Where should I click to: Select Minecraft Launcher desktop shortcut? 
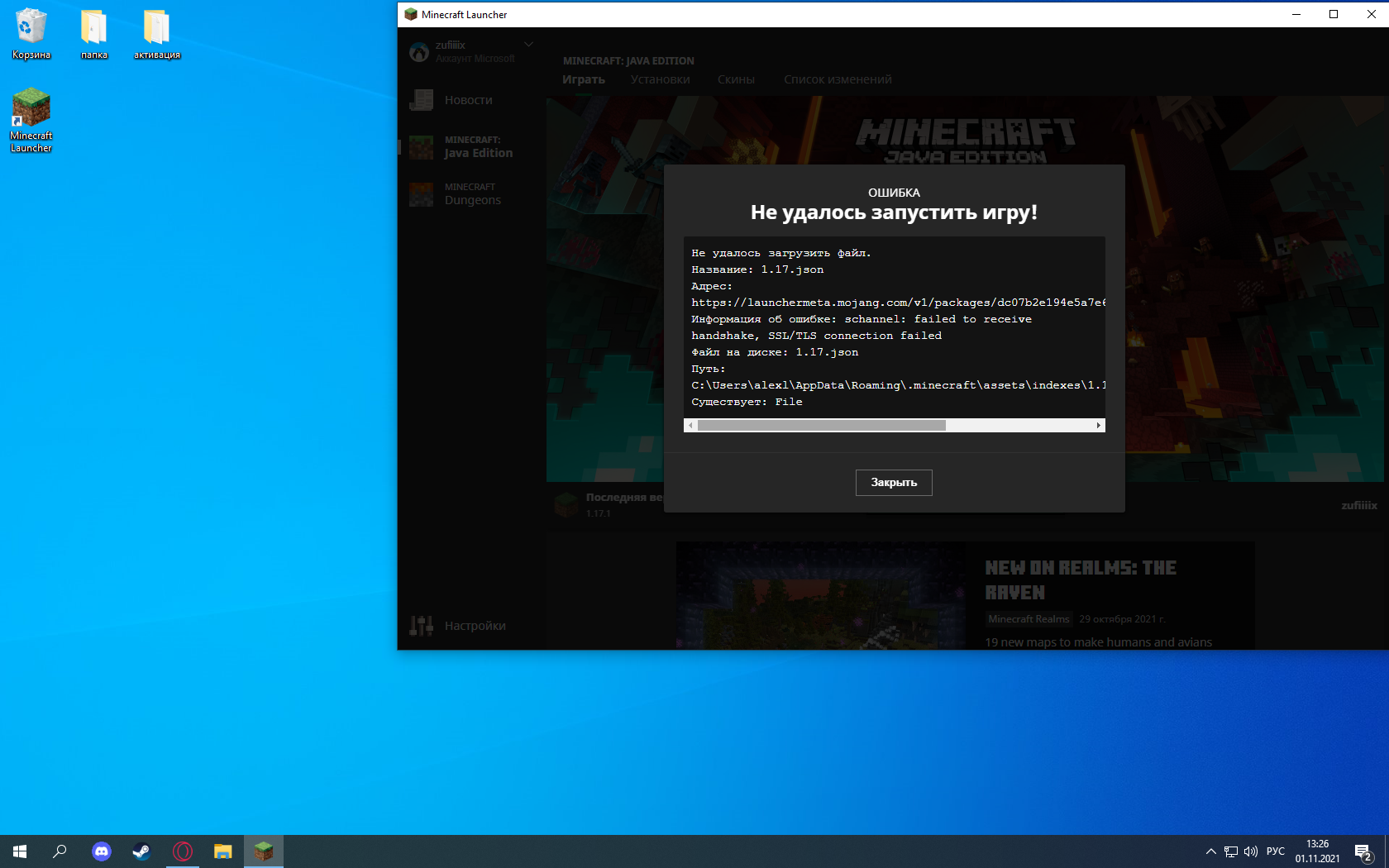[31, 120]
